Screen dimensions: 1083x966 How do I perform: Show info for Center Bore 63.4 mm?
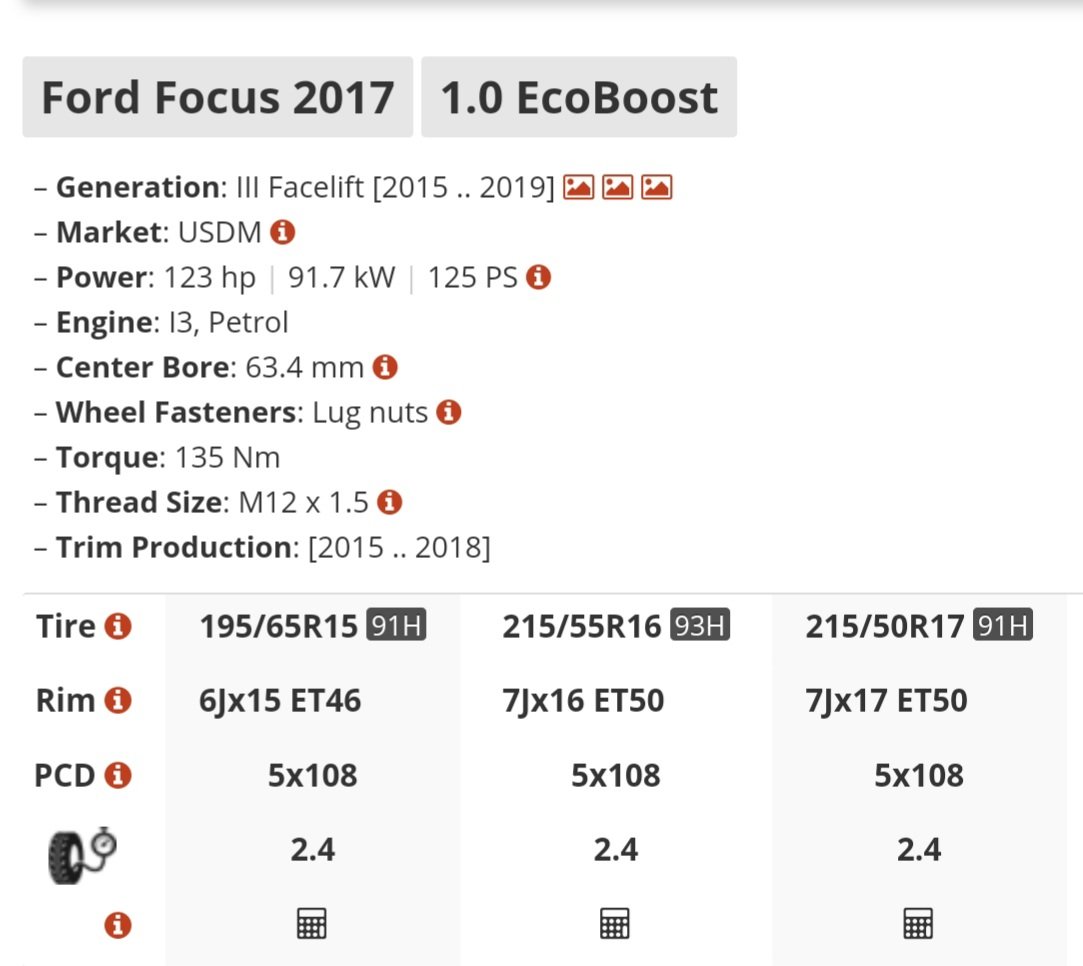385,367
